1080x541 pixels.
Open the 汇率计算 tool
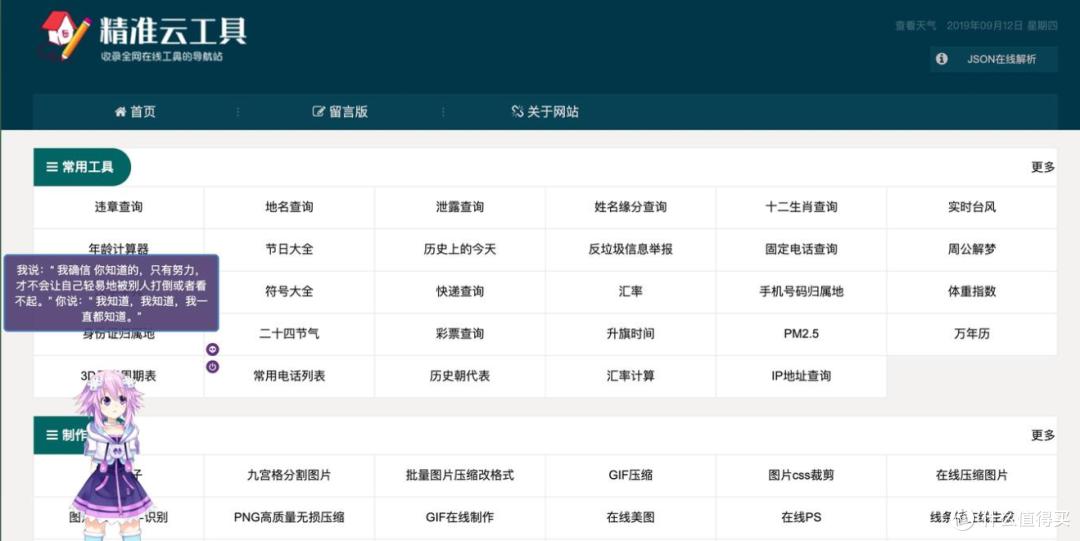630,376
